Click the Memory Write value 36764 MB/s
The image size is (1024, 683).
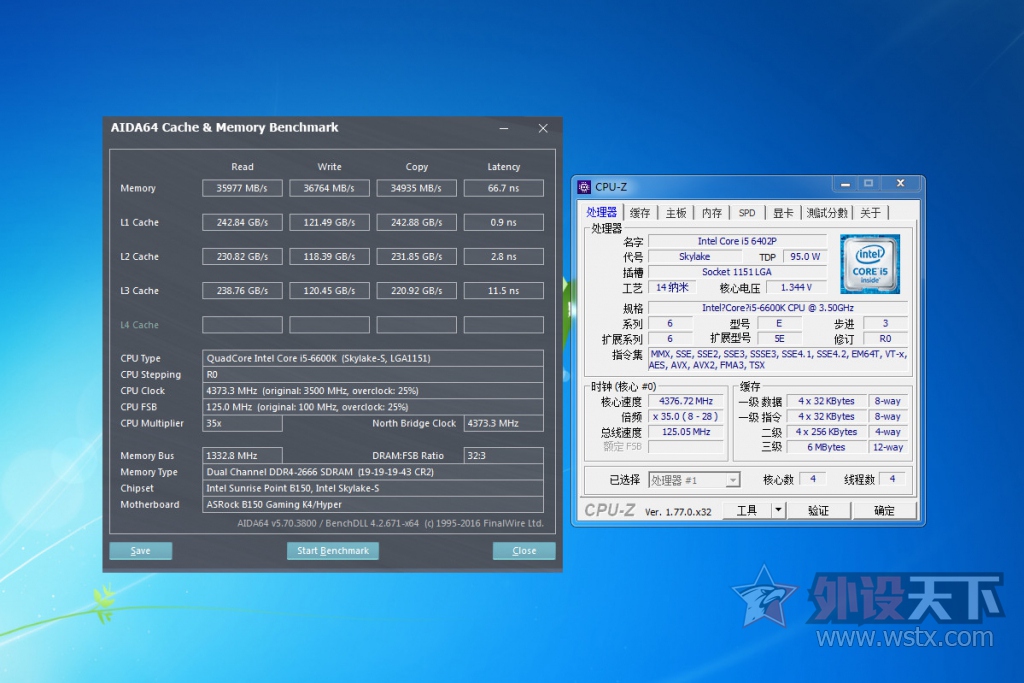[x=329, y=188]
